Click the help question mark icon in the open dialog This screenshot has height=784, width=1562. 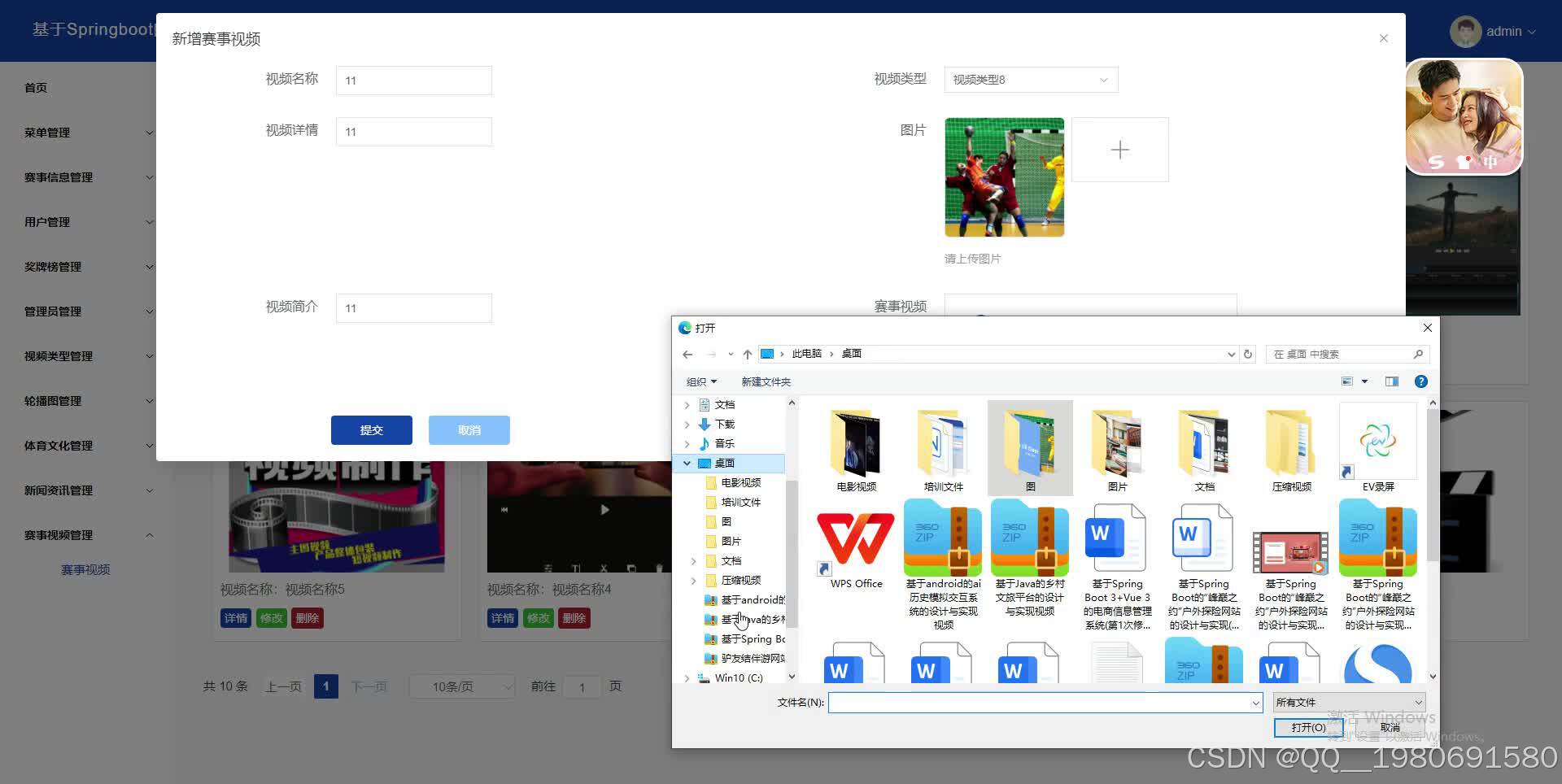(x=1420, y=381)
